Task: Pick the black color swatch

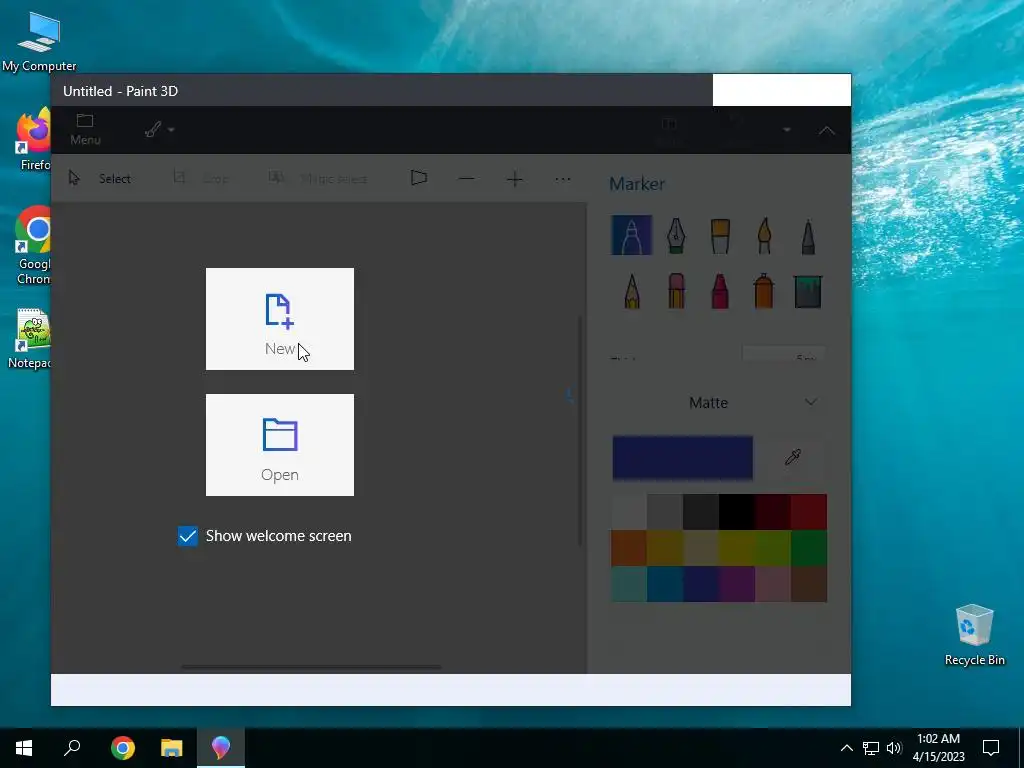Action: click(737, 512)
